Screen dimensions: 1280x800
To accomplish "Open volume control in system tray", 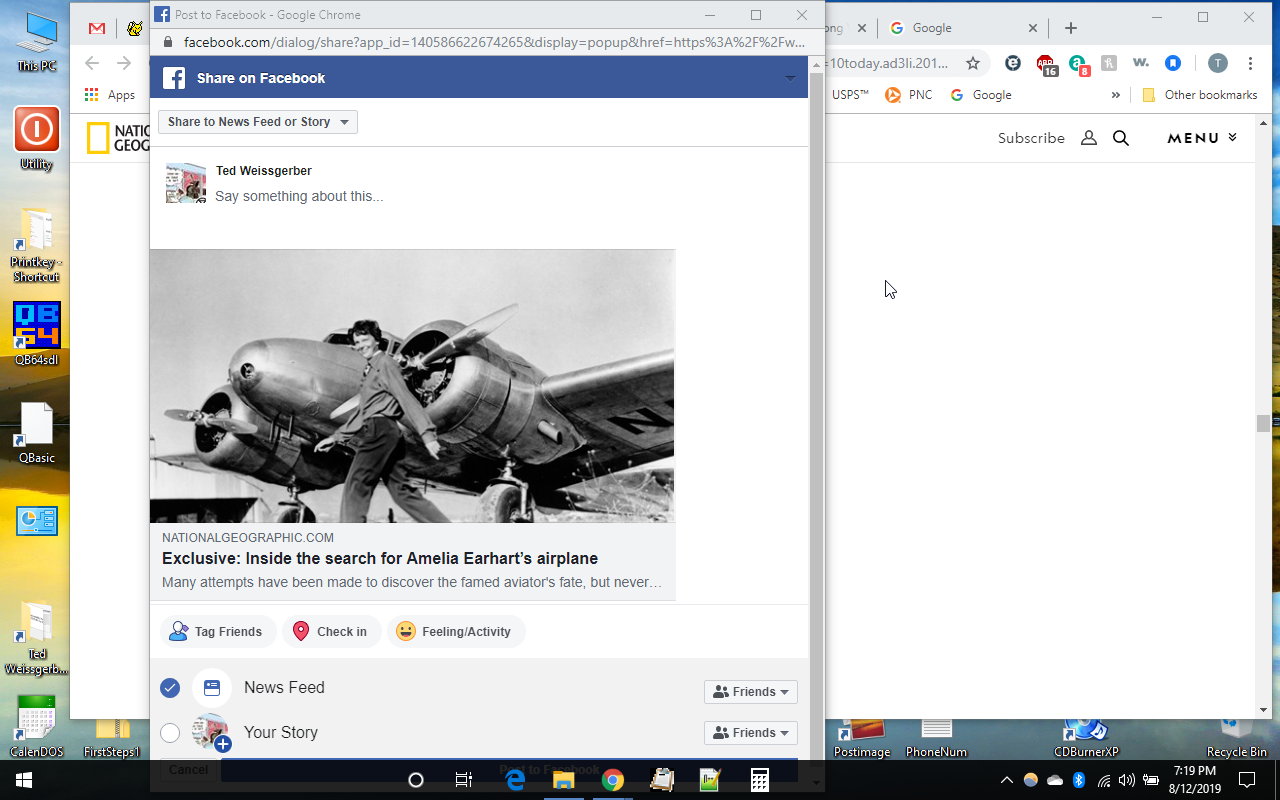I will [1127, 780].
